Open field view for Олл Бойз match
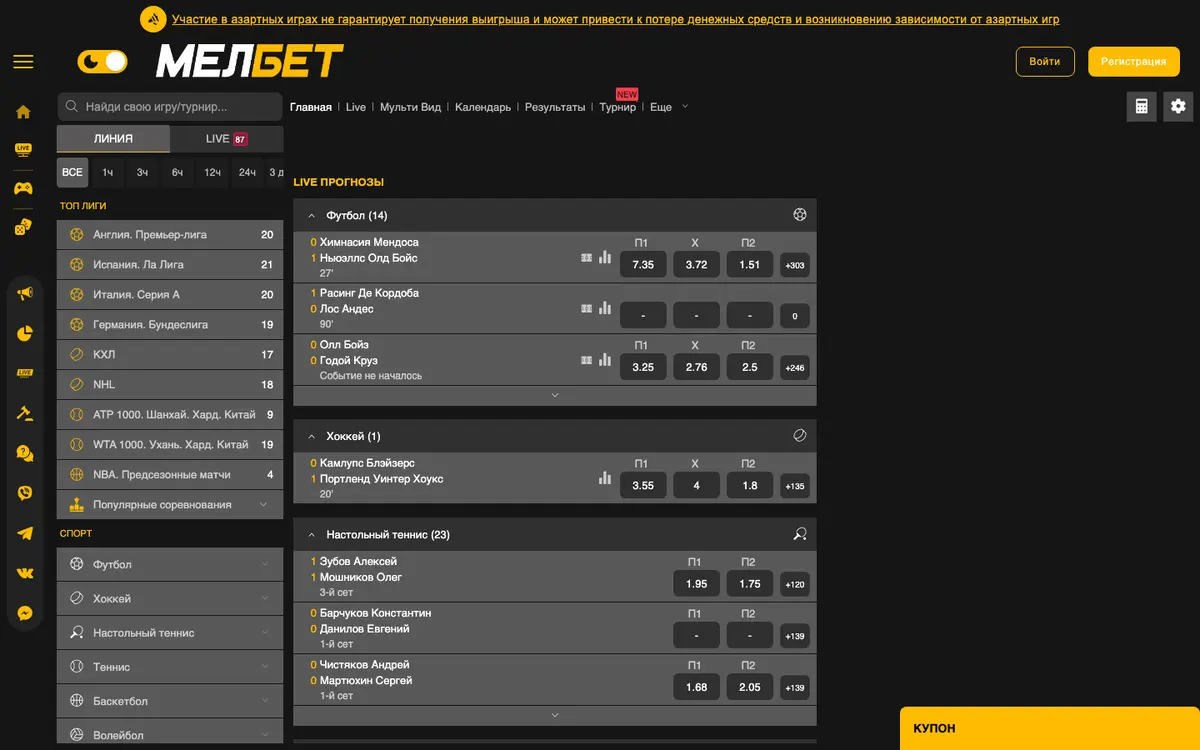Viewport: 1200px width, 750px height. coord(587,360)
